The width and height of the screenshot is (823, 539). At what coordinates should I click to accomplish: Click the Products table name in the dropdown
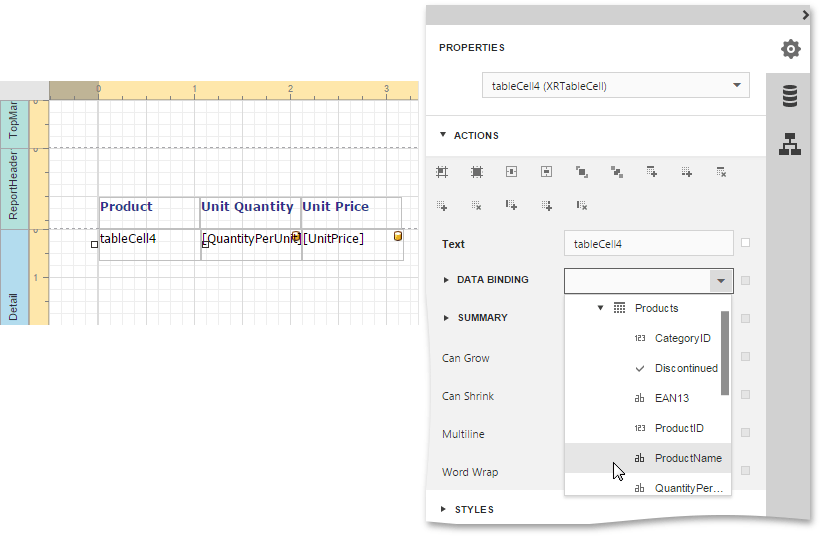point(657,308)
